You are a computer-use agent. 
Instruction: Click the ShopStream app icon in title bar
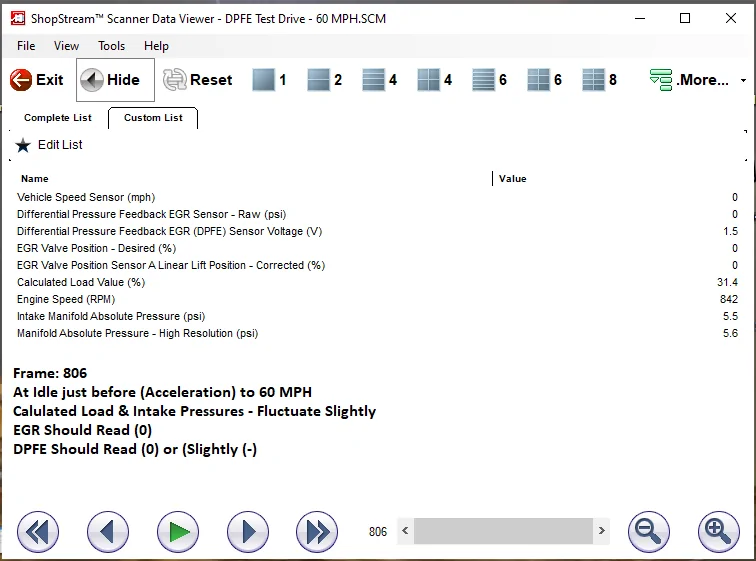tap(18, 18)
